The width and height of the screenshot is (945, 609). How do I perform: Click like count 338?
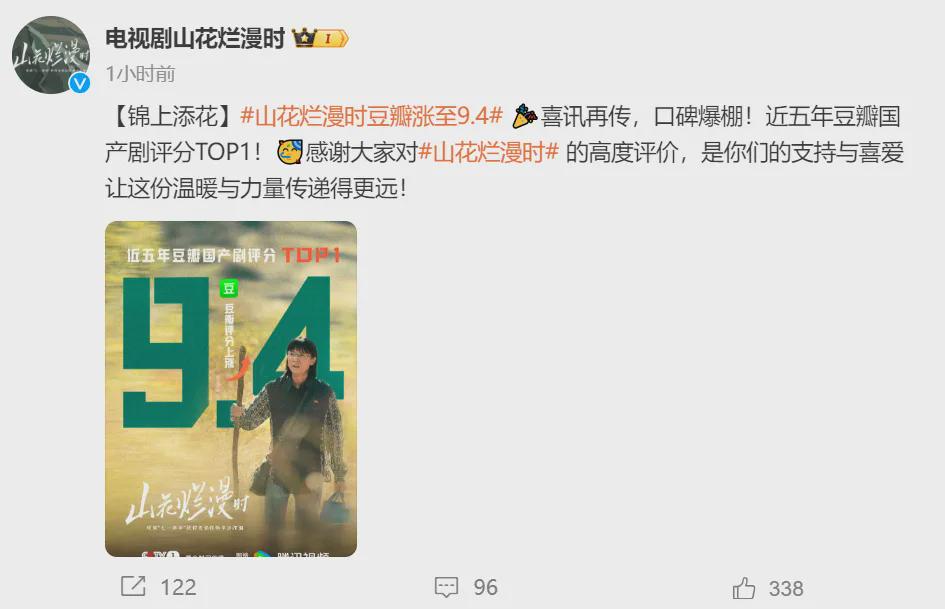click(x=786, y=588)
